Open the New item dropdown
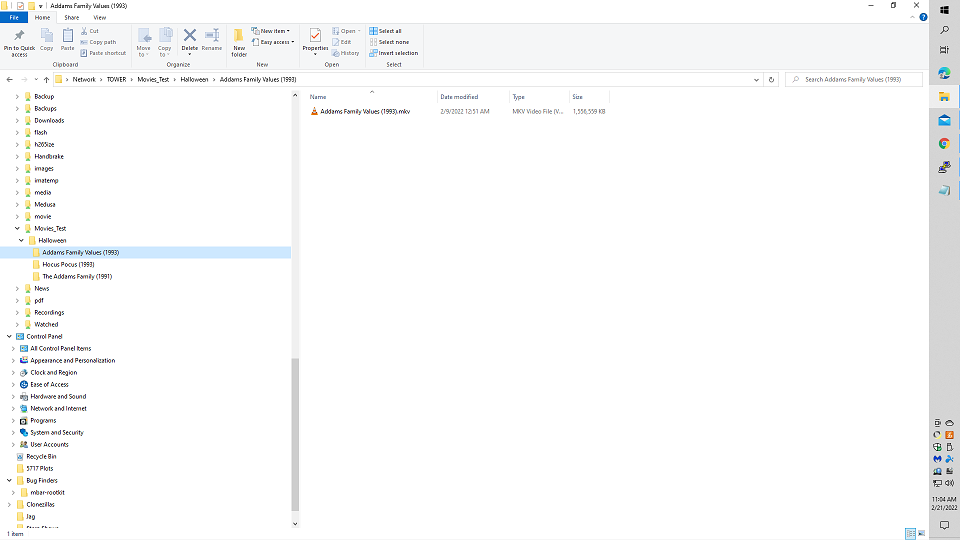The image size is (960, 540). click(271, 31)
